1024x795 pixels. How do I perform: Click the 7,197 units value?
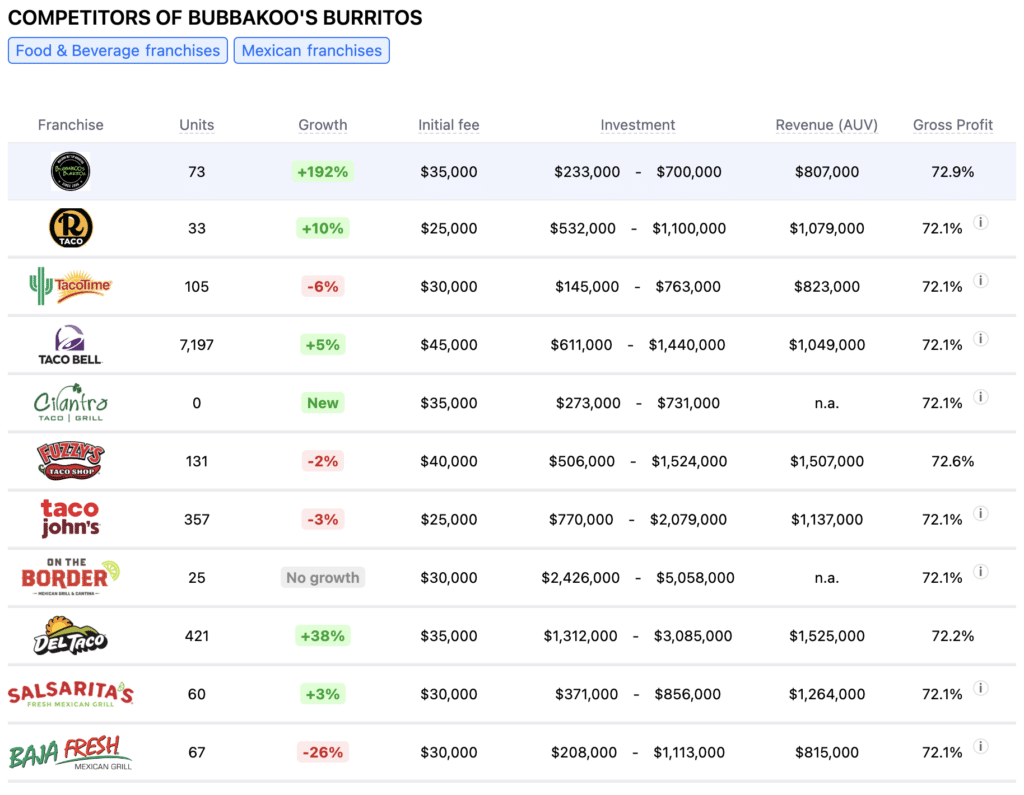point(197,344)
